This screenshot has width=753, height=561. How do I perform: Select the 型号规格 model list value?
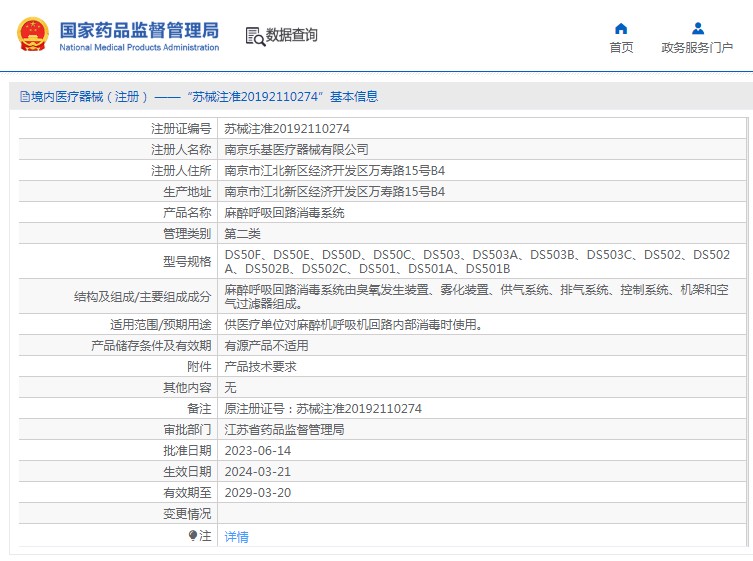(x=477, y=261)
